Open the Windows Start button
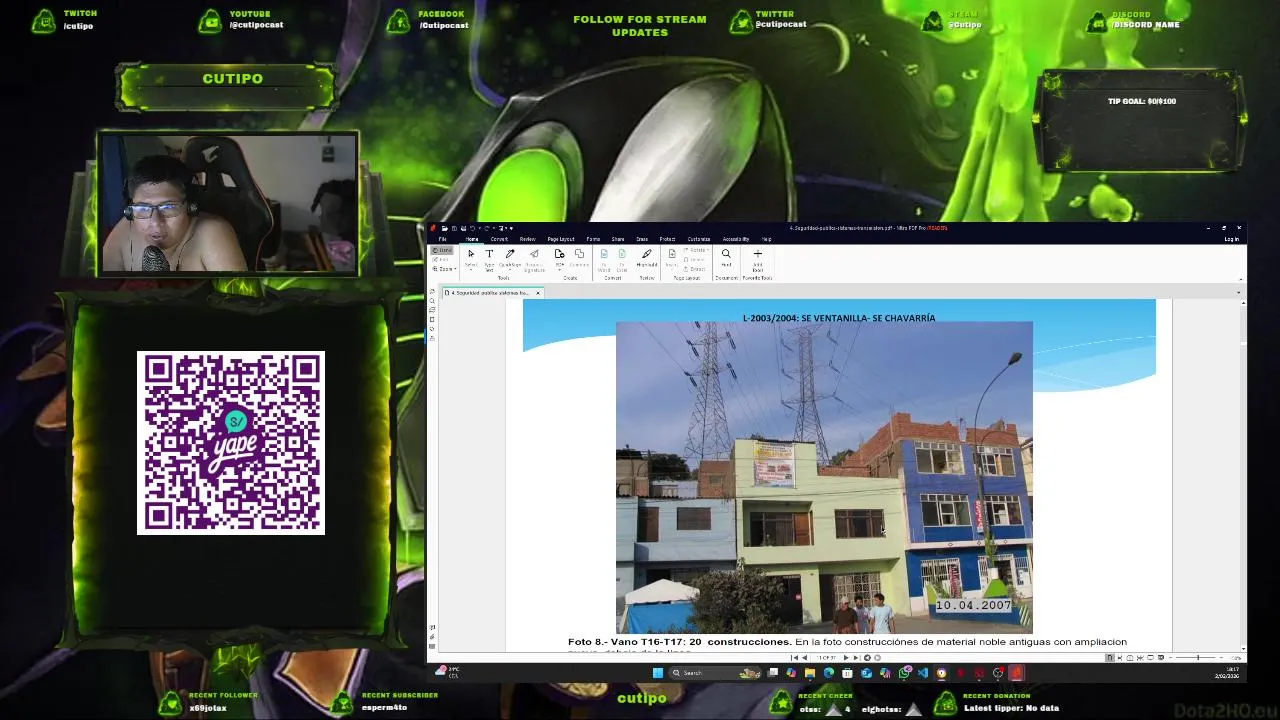 (658, 673)
